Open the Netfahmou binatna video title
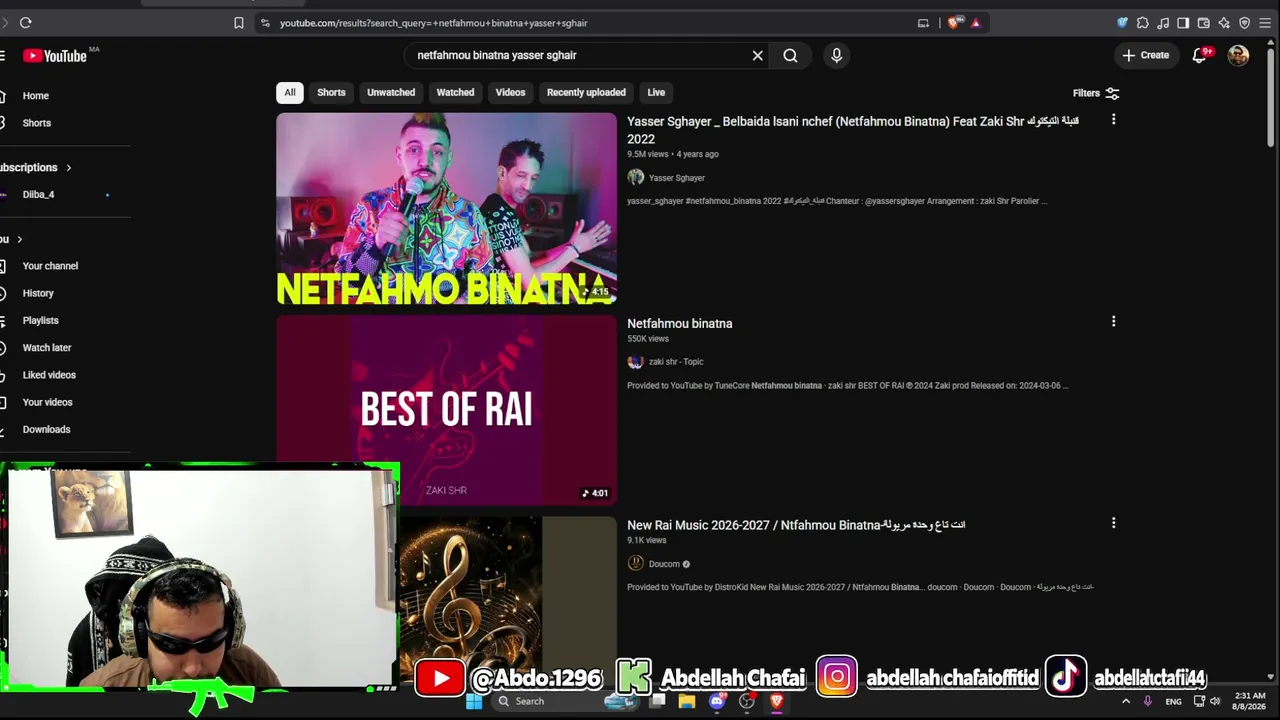Image resolution: width=1280 pixels, height=720 pixels. click(680, 324)
